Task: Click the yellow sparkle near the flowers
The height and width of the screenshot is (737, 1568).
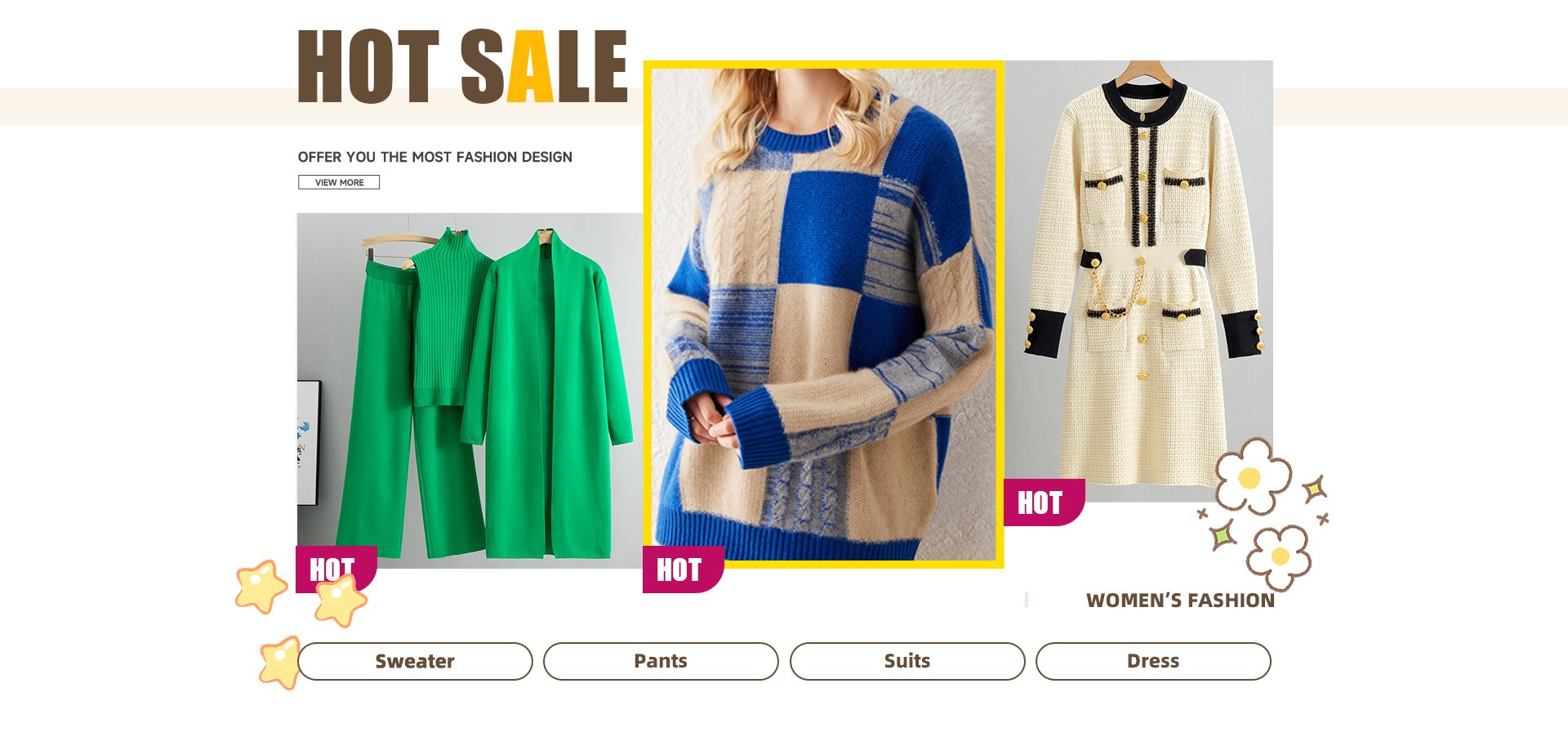Action: click(1315, 489)
